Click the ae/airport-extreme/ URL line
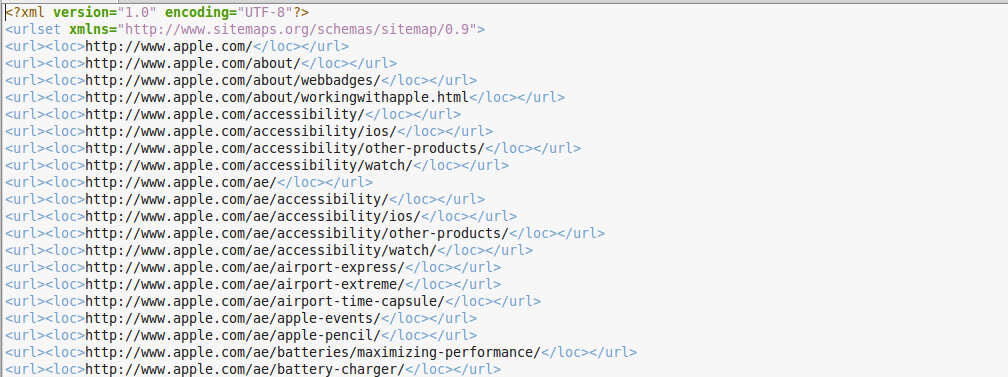Image resolution: width=1008 pixels, height=377 pixels. tap(253, 284)
